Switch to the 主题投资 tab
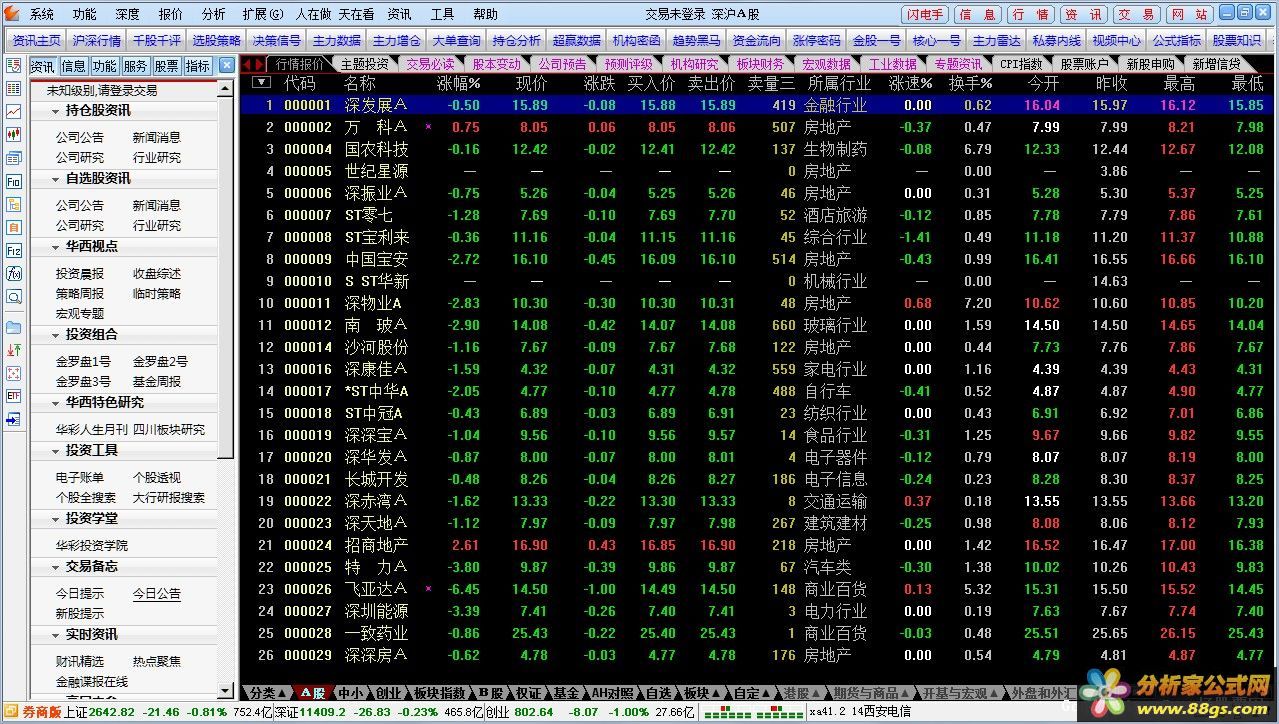The height and width of the screenshot is (724, 1279). click(364, 64)
